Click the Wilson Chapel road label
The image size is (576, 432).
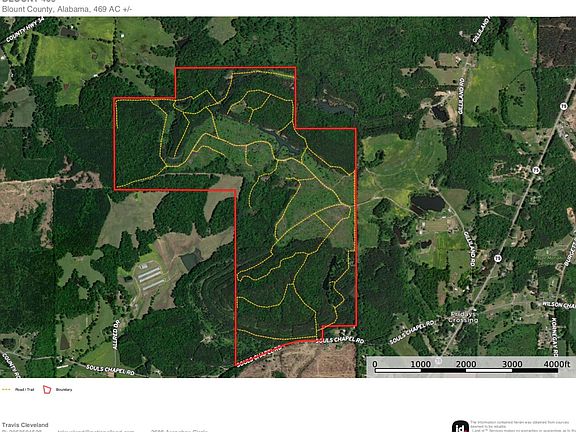[559, 305]
